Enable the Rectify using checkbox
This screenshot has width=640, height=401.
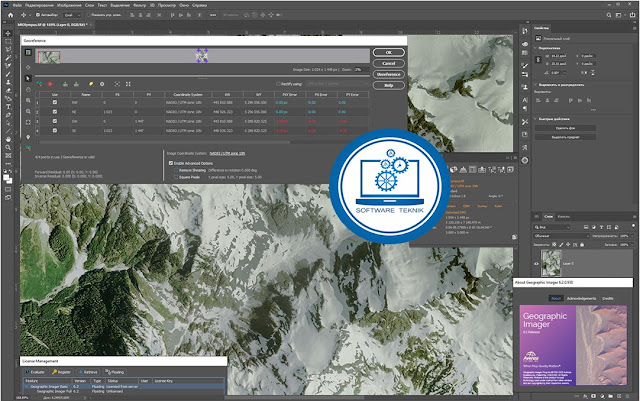click(x=278, y=84)
